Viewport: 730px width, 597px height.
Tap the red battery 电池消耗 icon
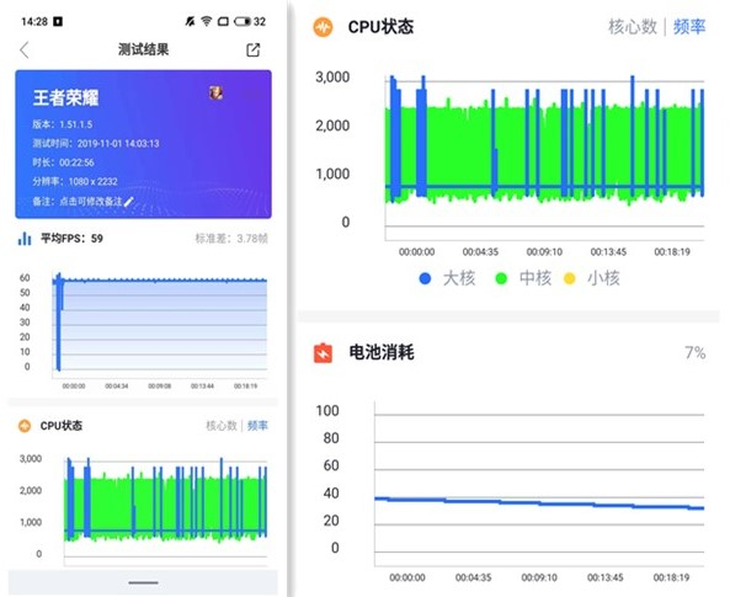[x=323, y=353]
